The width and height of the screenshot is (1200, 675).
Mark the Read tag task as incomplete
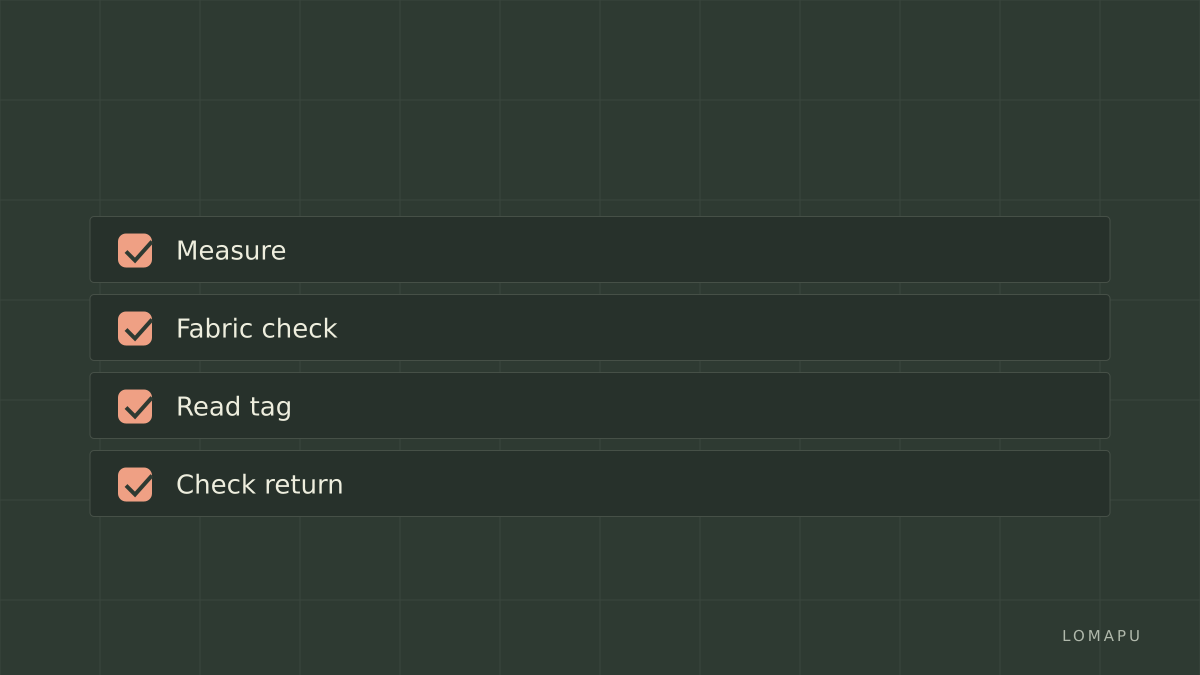pos(135,406)
